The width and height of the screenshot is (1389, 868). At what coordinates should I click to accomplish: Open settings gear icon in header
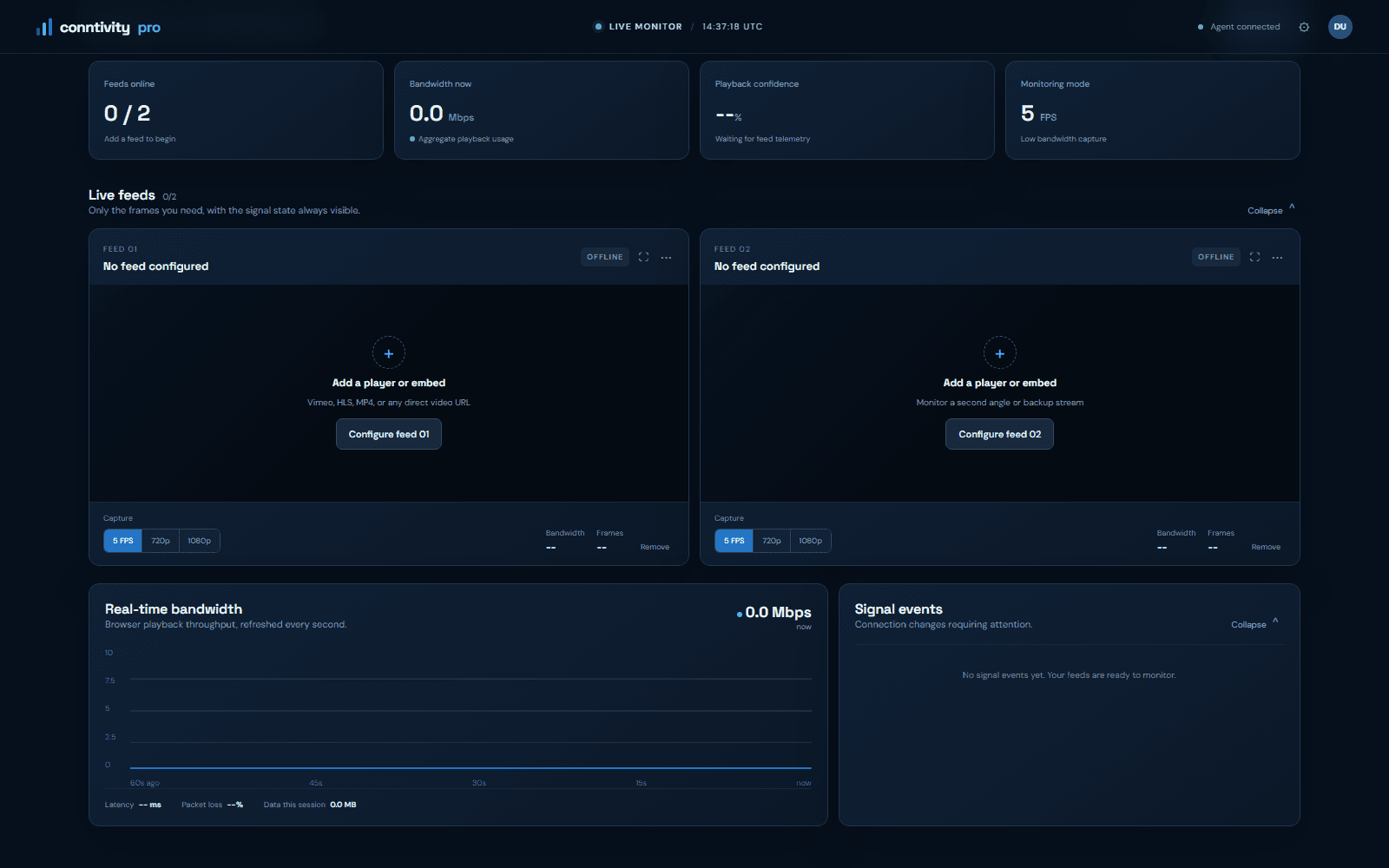[1304, 27]
